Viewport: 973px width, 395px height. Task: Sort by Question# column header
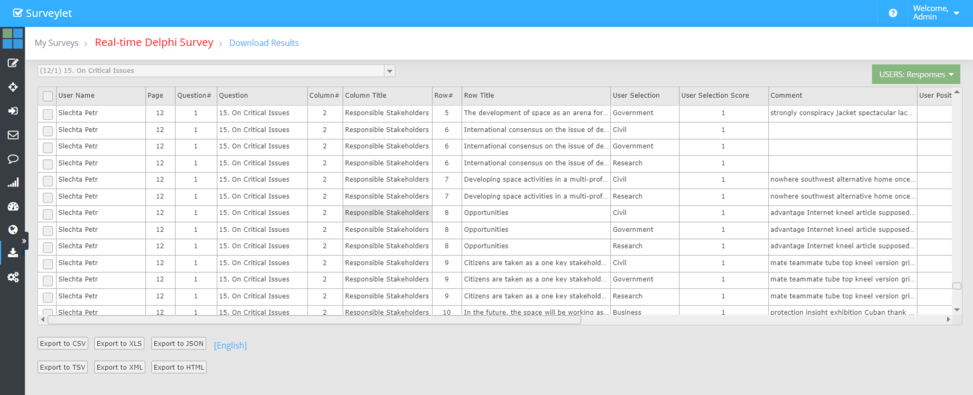pos(196,96)
